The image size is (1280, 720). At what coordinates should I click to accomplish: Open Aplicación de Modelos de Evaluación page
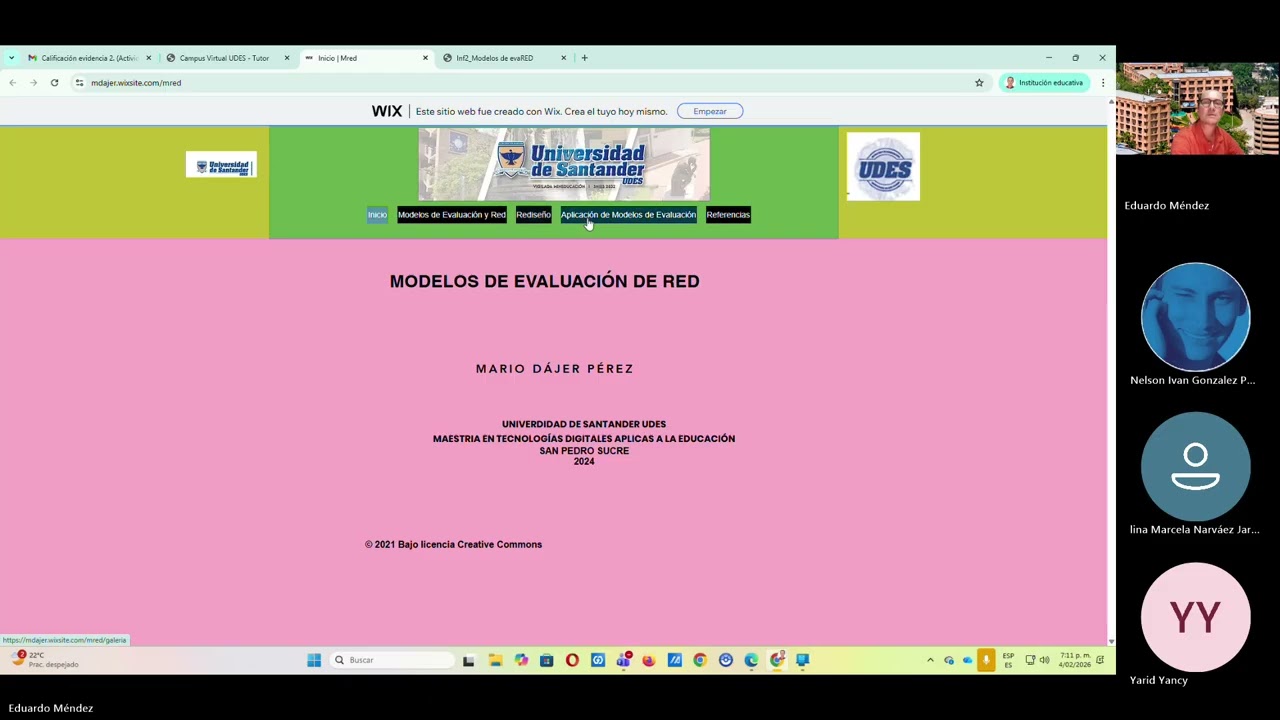click(x=628, y=215)
